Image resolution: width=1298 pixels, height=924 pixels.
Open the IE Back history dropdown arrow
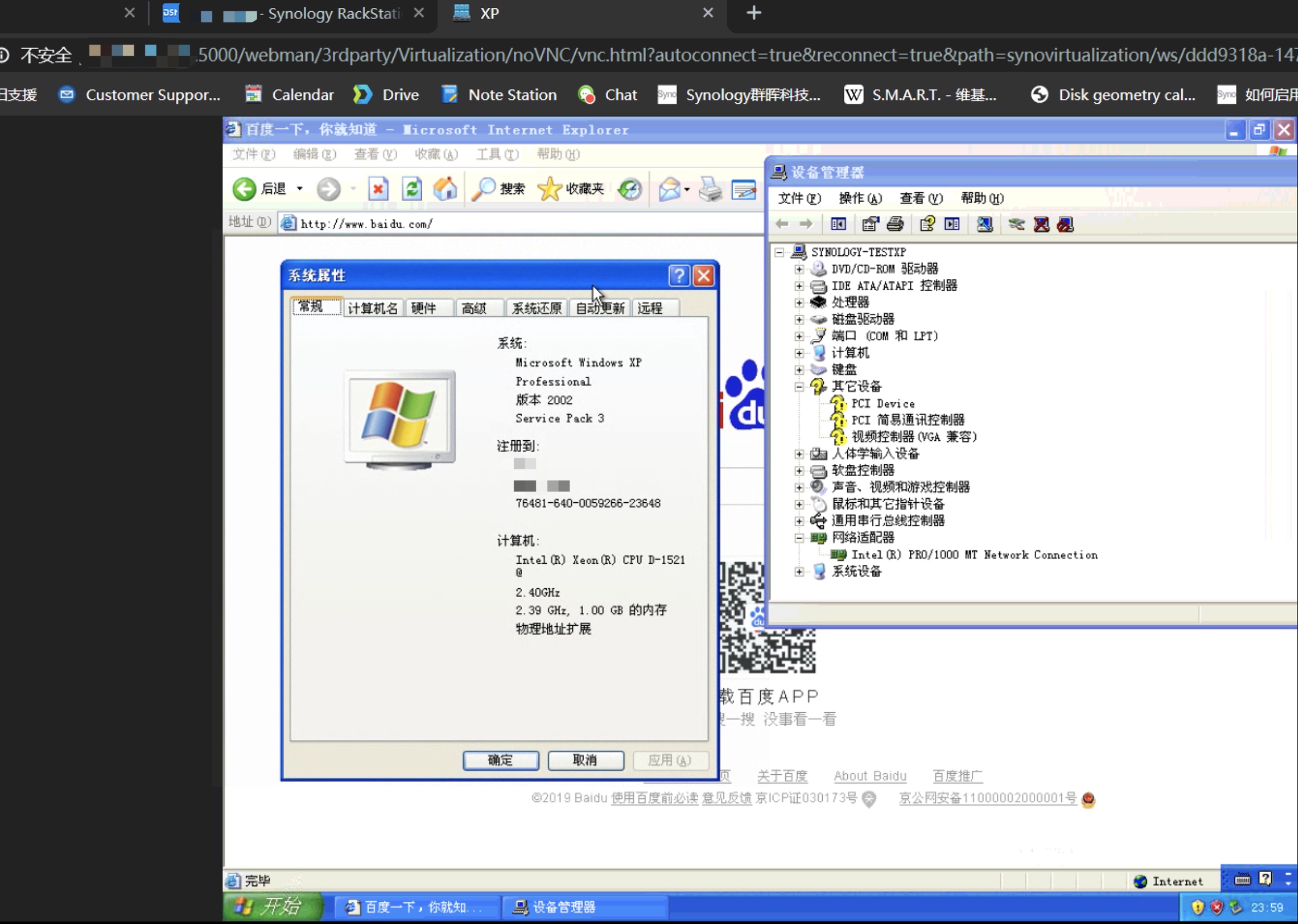point(300,189)
